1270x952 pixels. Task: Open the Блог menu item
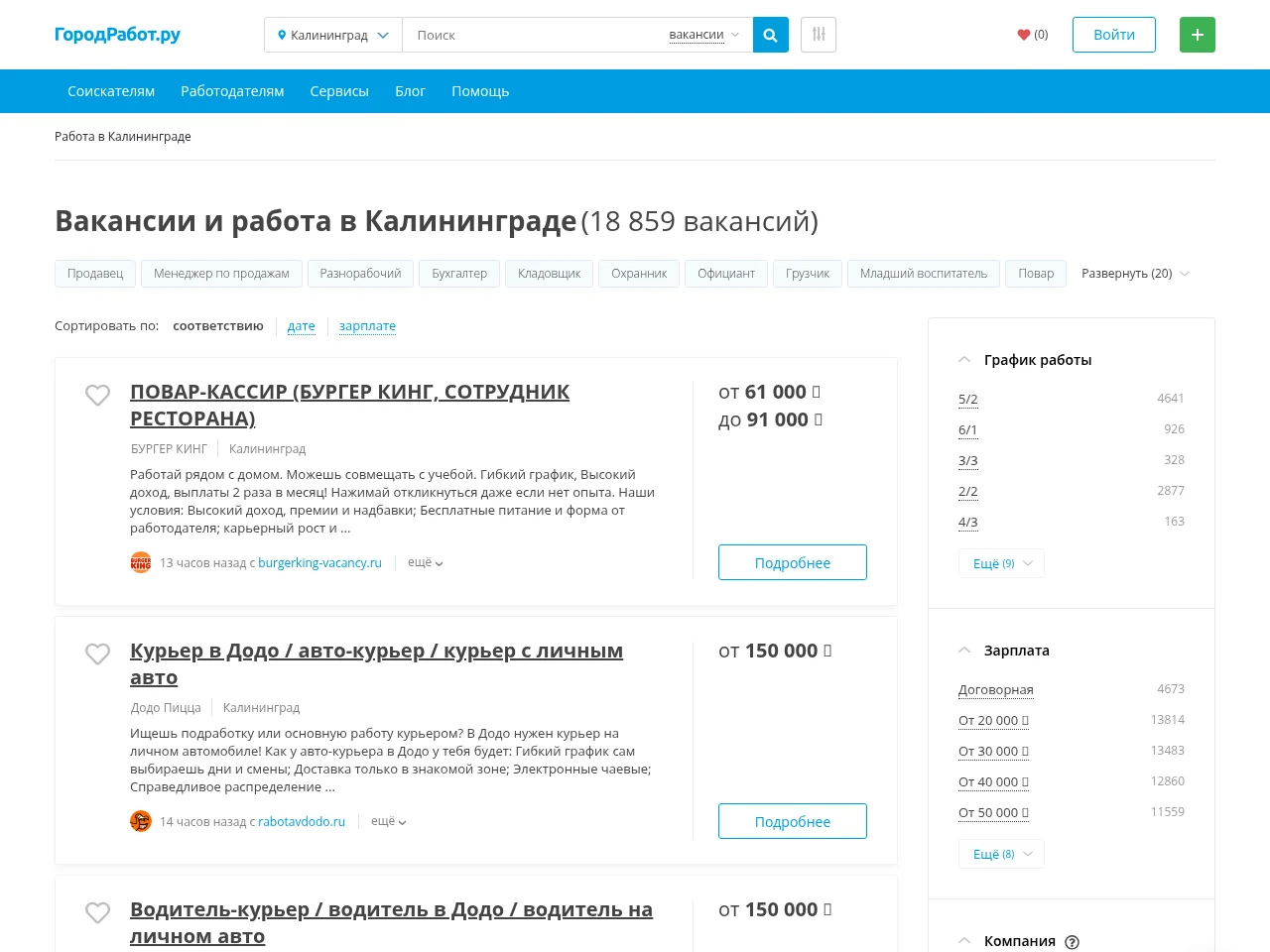pos(410,91)
